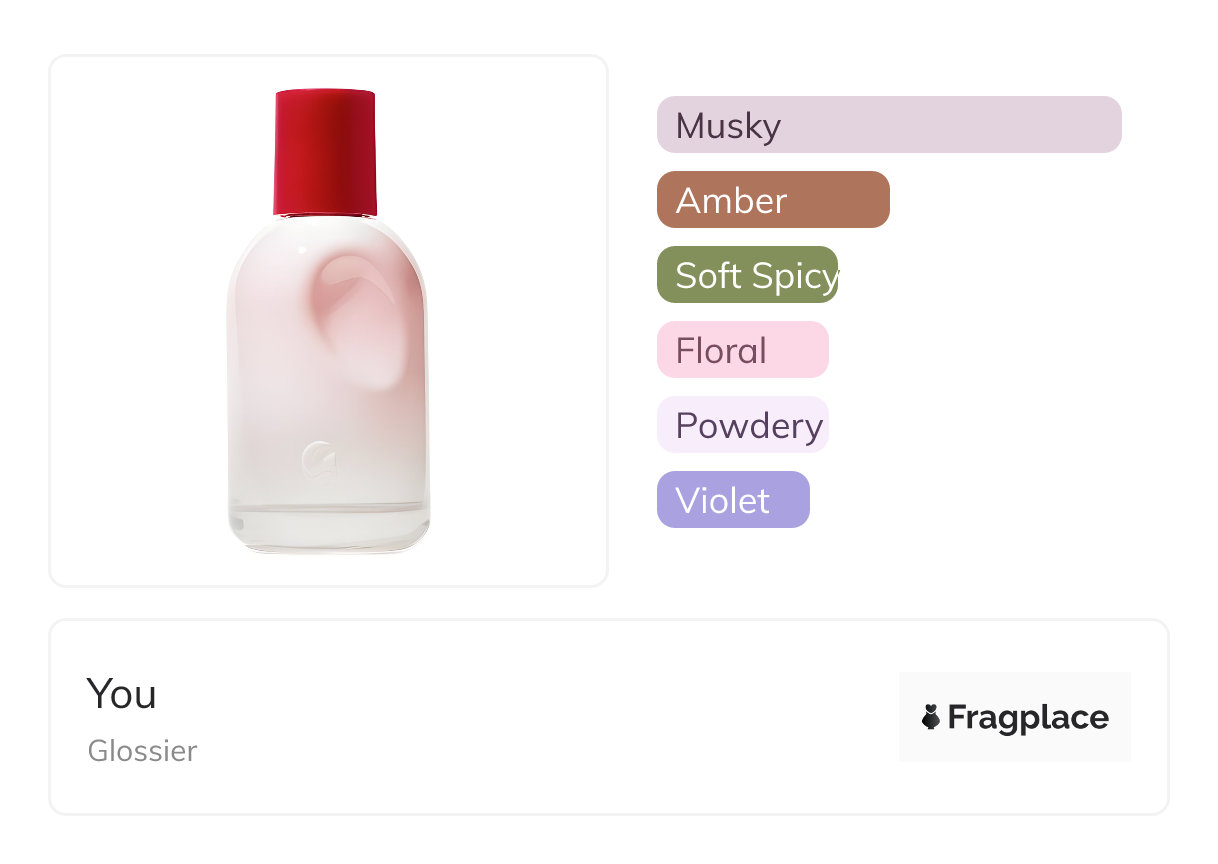The width and height of the screenshot is (1218, 864).
Task: Open the You fragrance title
Action: coord(121,693)
